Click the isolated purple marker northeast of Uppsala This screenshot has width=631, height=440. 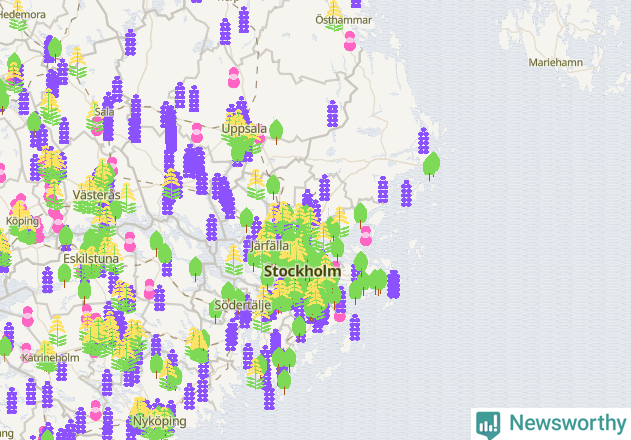coord(332,114)
